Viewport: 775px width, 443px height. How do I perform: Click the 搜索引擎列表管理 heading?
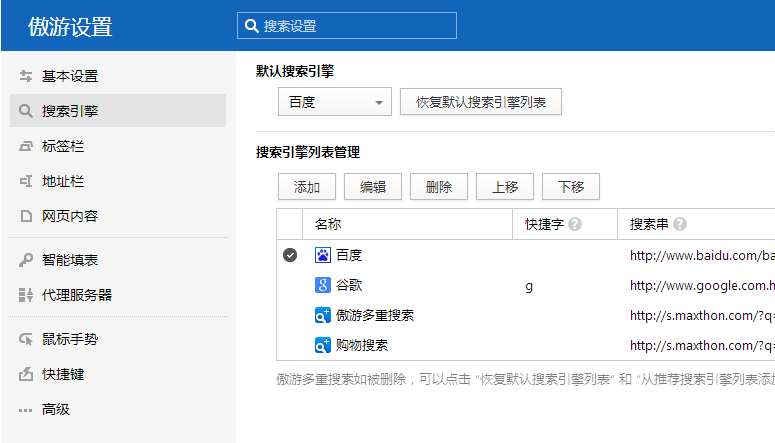[x=307, y=152]
